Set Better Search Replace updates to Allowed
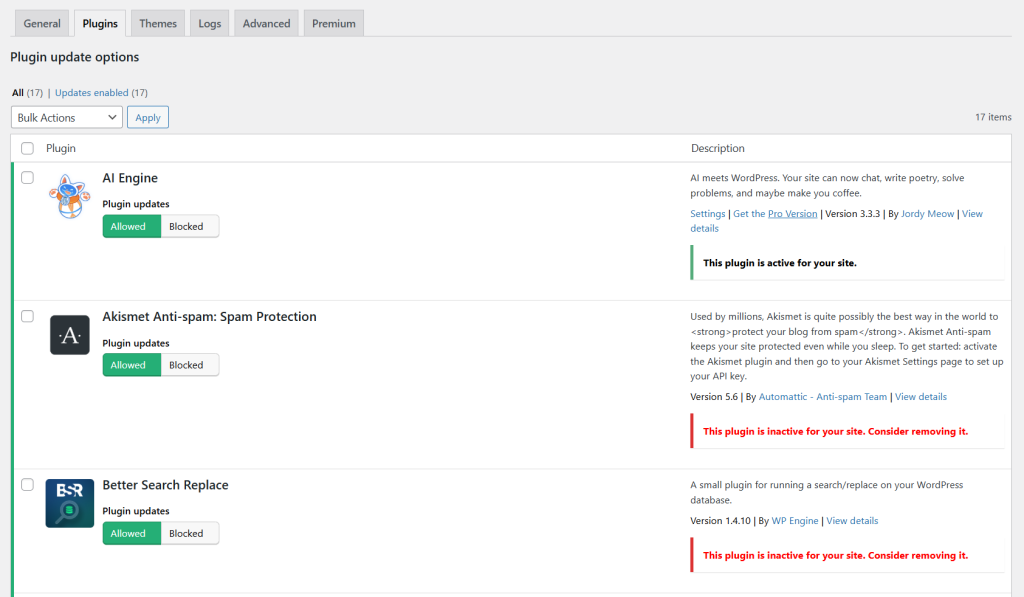Screen dimensions: 1024x597 (x=131, y=534)
